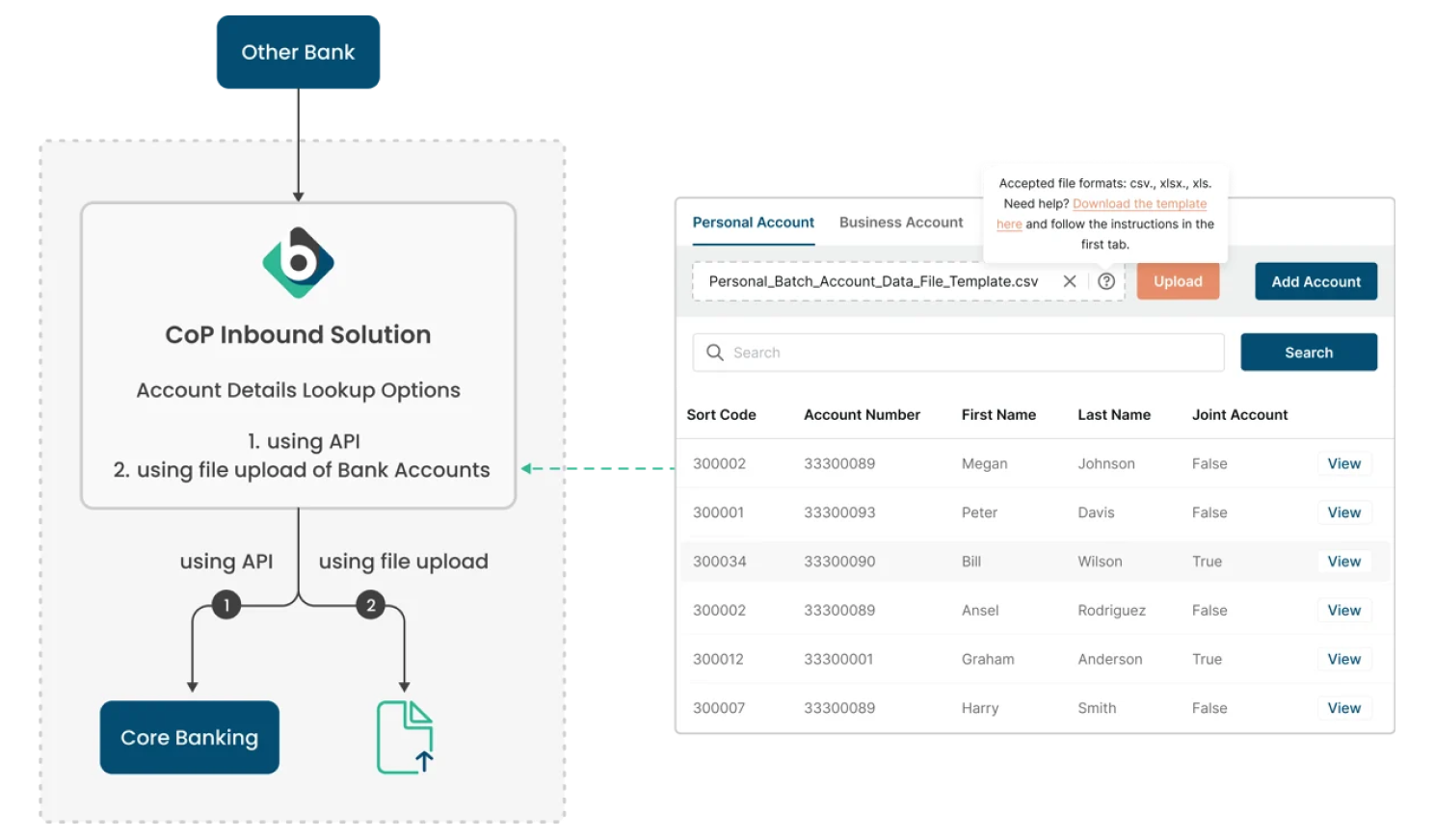
Task: Click the orange Upload button
Action: click(x=1178, y=281)
